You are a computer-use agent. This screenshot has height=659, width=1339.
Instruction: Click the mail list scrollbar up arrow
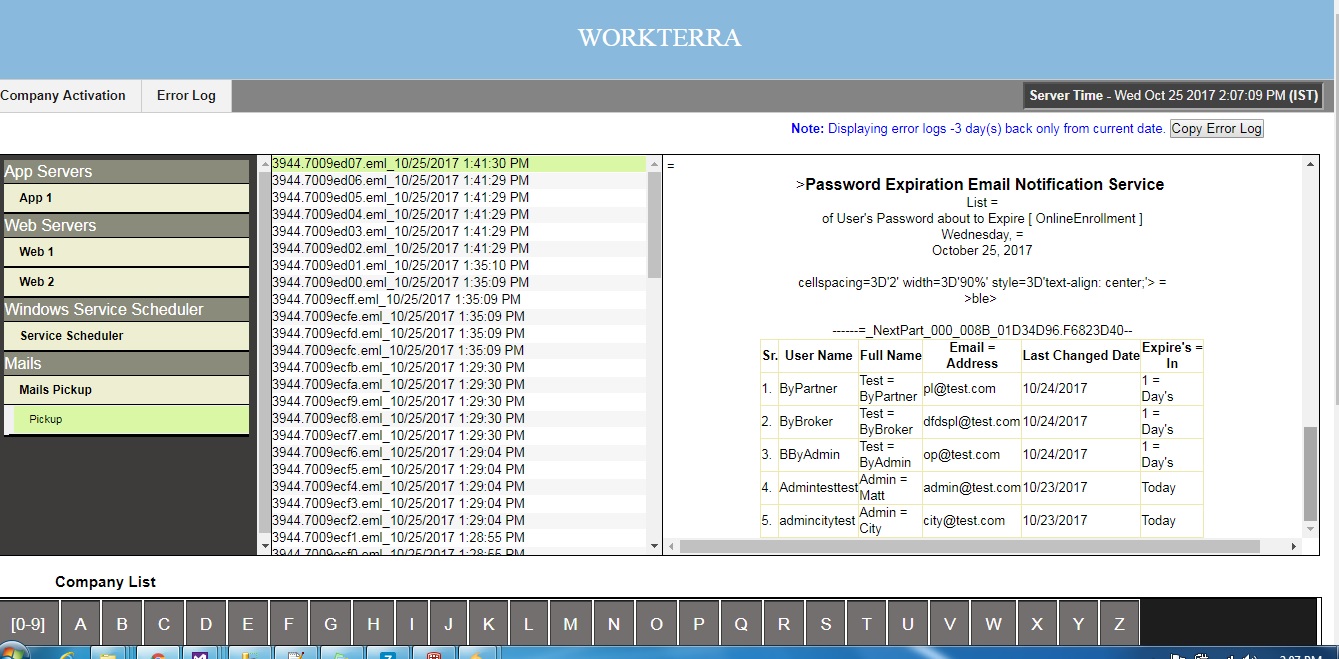coord(655,163)
